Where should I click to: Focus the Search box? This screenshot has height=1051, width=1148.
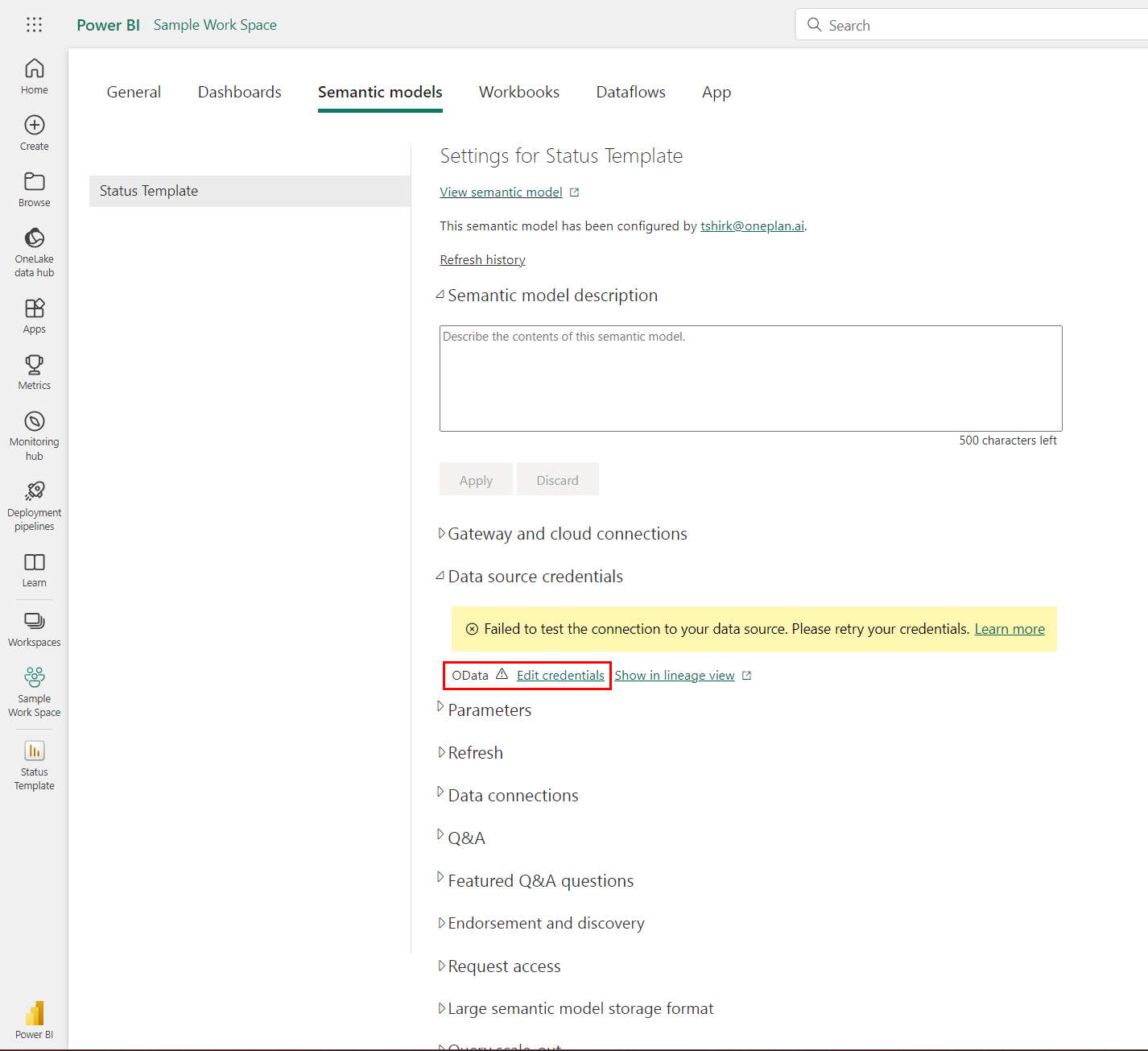click(972, 25)
